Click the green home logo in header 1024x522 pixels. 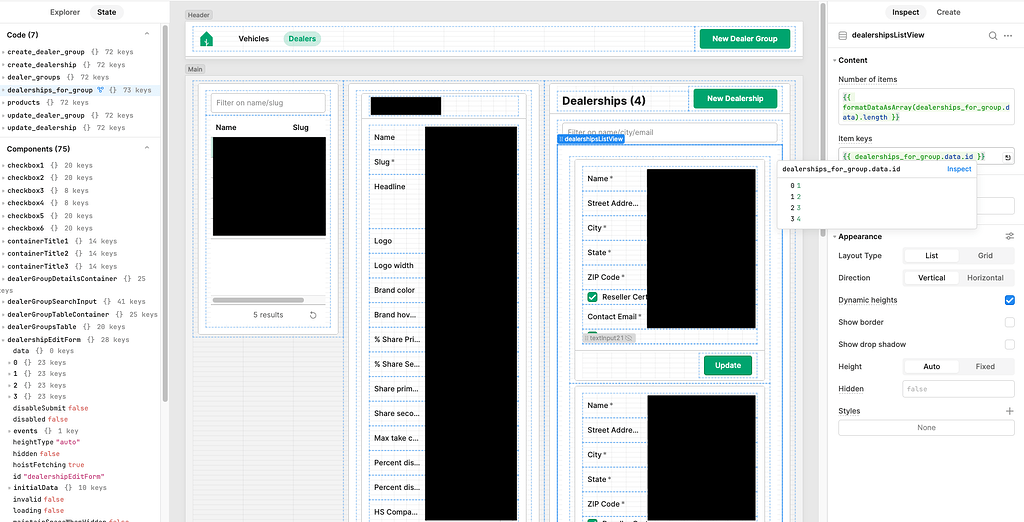tap(207, 39)
